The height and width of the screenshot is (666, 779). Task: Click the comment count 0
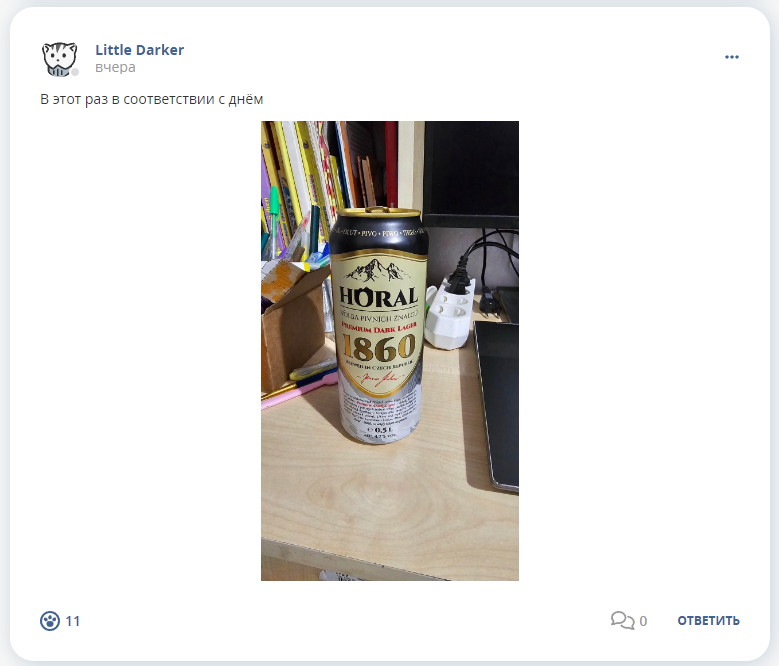pyautogui.click(x=643, y=621)
